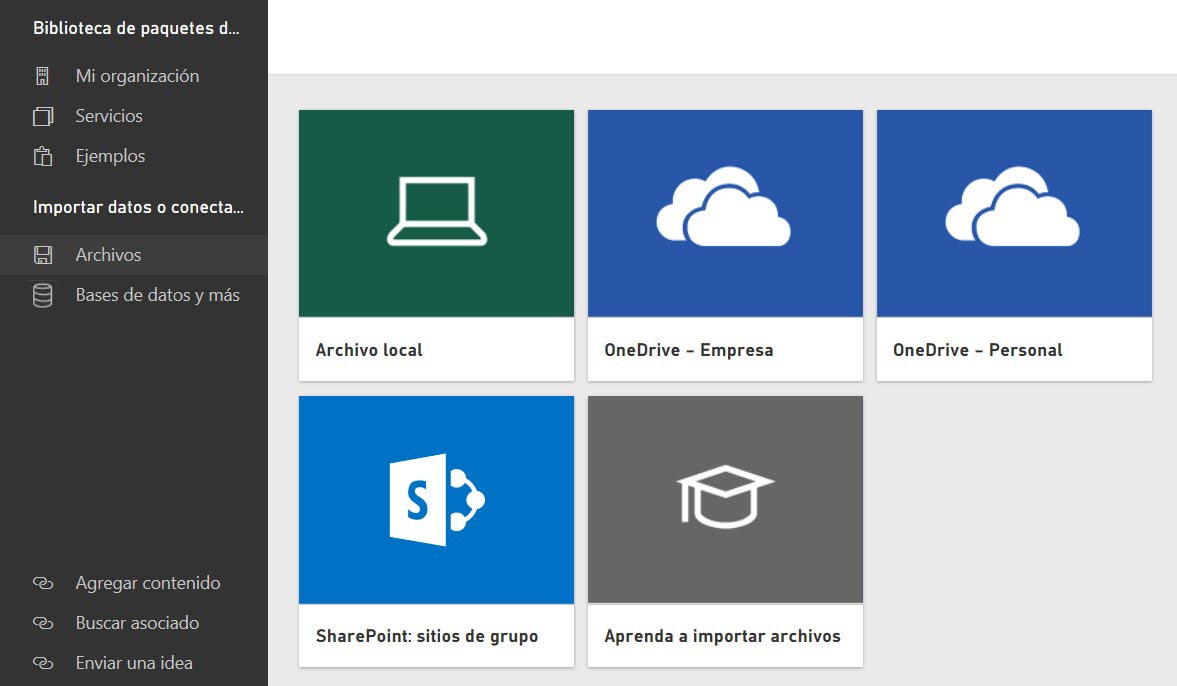Screen dimensions: 1177x686
Task: Click link icon next to Buscar asociado
Action: tap(43, 623)
